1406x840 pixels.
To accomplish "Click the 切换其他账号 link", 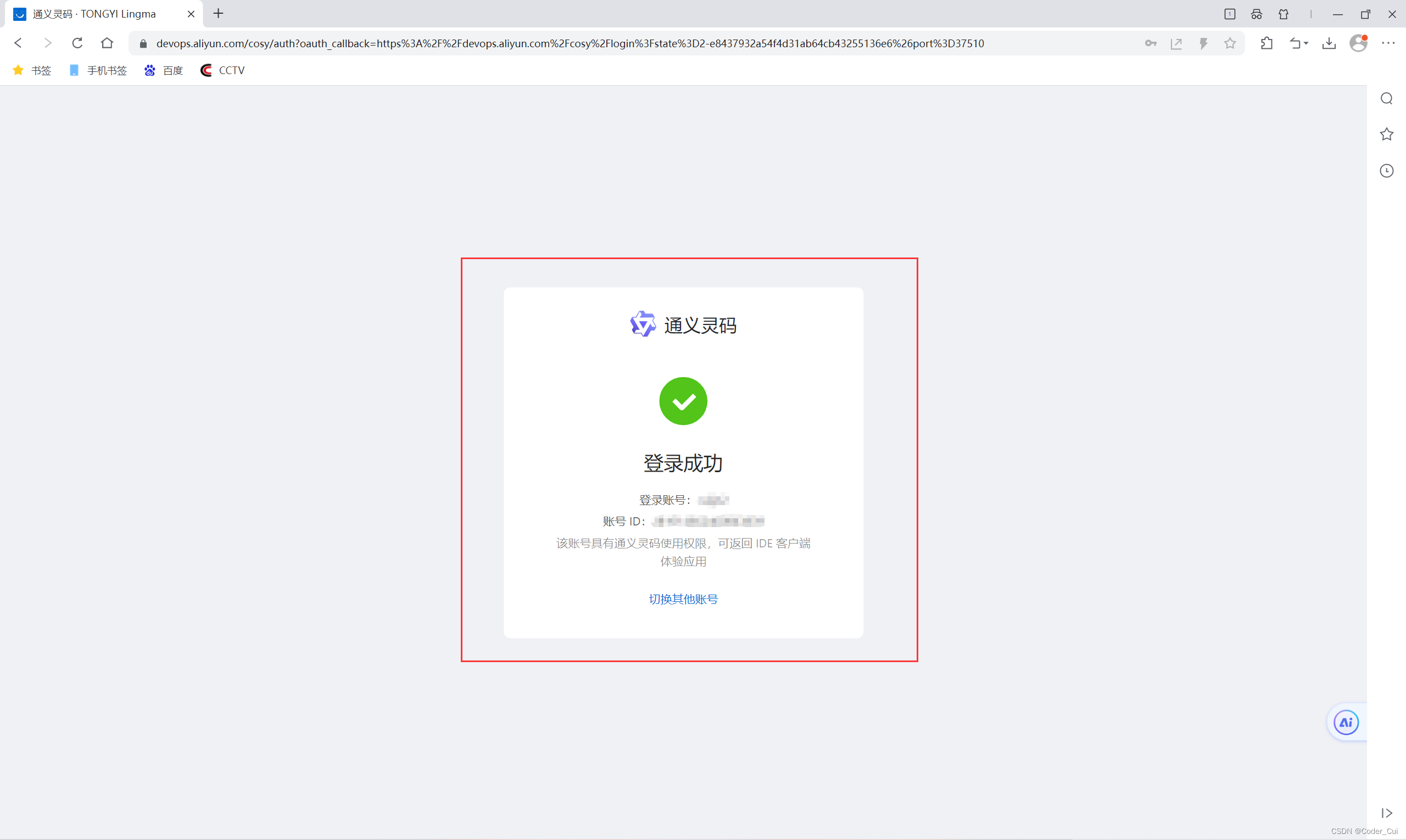I will pyautogui.click(x=683, y=599).
